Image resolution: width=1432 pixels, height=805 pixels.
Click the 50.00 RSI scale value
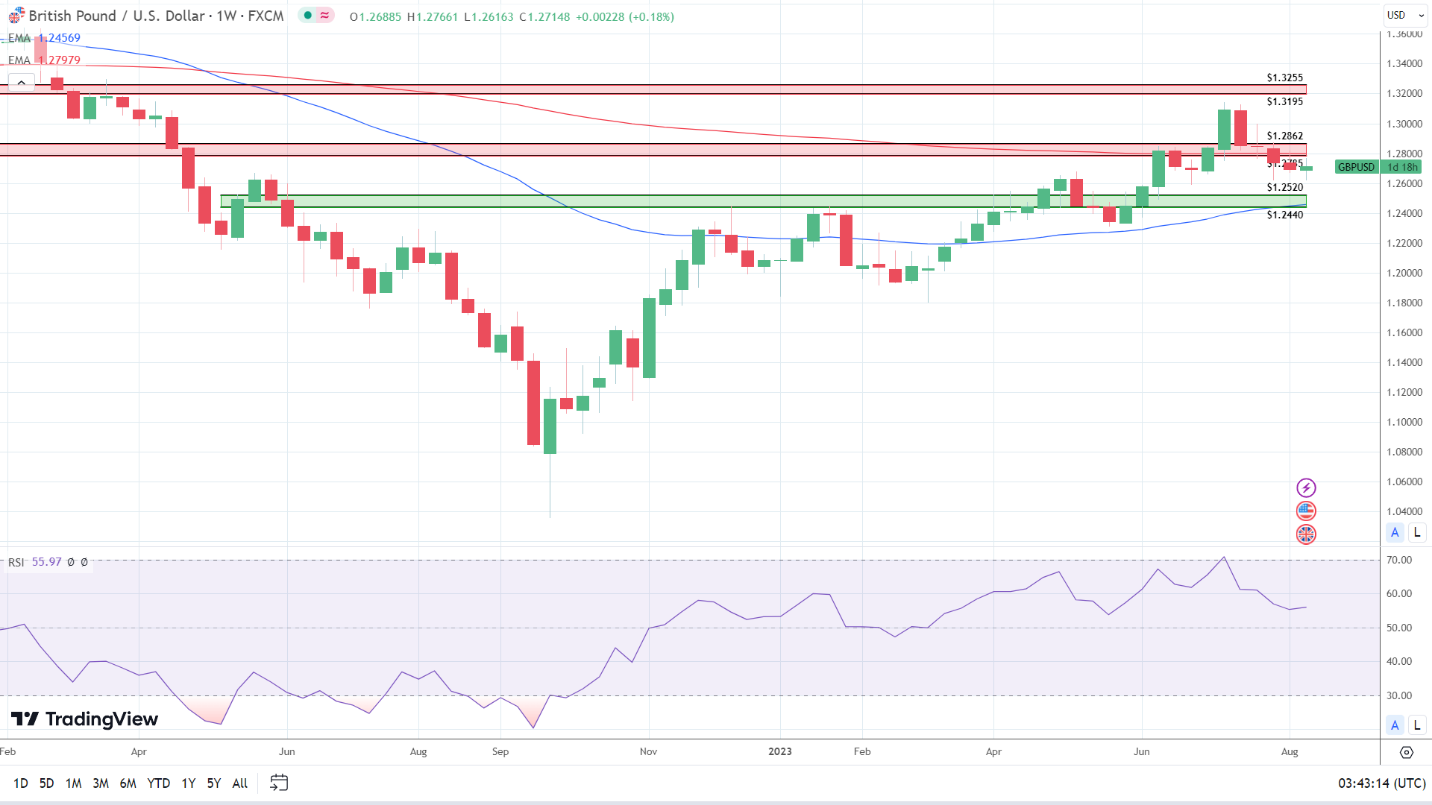1400,627
